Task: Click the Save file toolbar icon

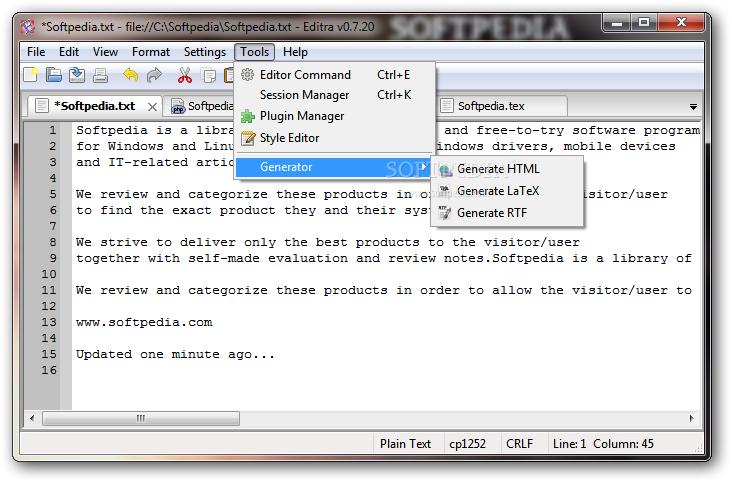Action: [77, 75]
